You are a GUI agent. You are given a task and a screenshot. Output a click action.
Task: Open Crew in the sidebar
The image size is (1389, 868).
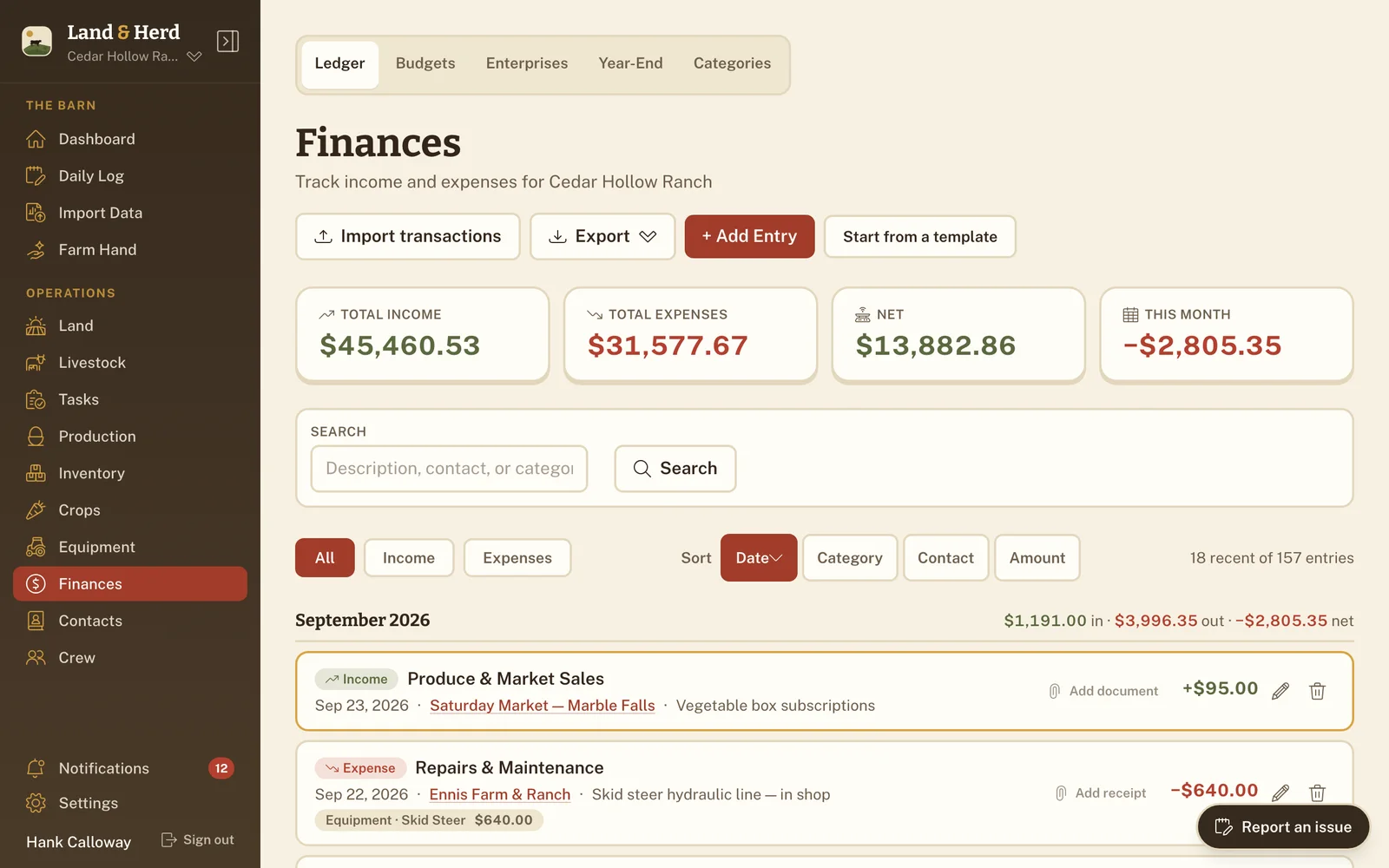130,658
